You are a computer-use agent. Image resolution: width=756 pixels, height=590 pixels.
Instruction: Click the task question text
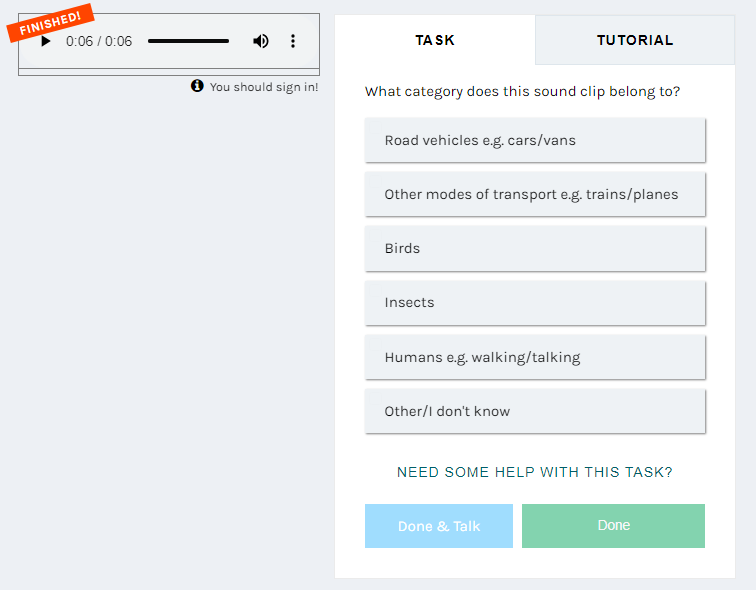(x=522, y=92)
